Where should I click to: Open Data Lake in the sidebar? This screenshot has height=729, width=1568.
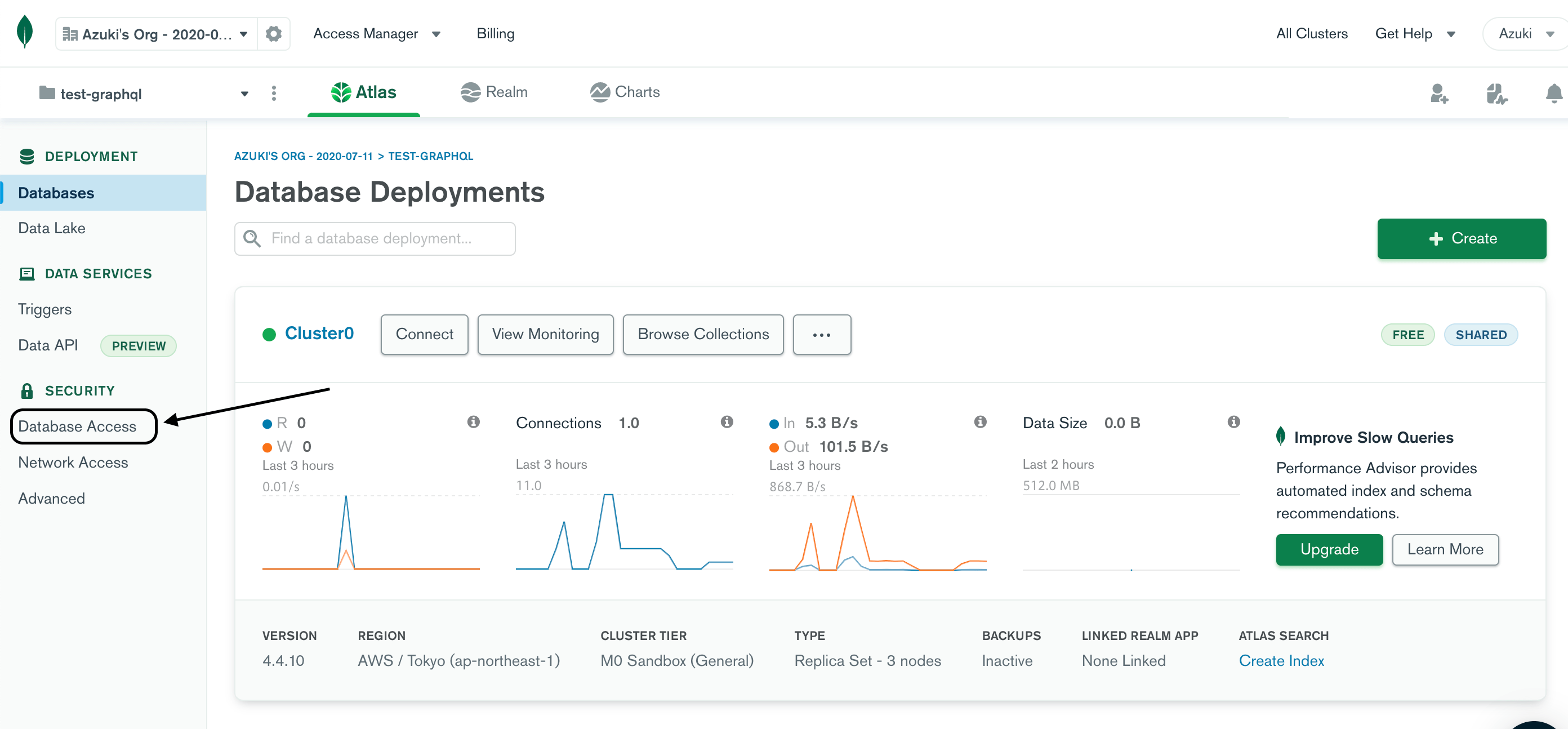(52, 228)
